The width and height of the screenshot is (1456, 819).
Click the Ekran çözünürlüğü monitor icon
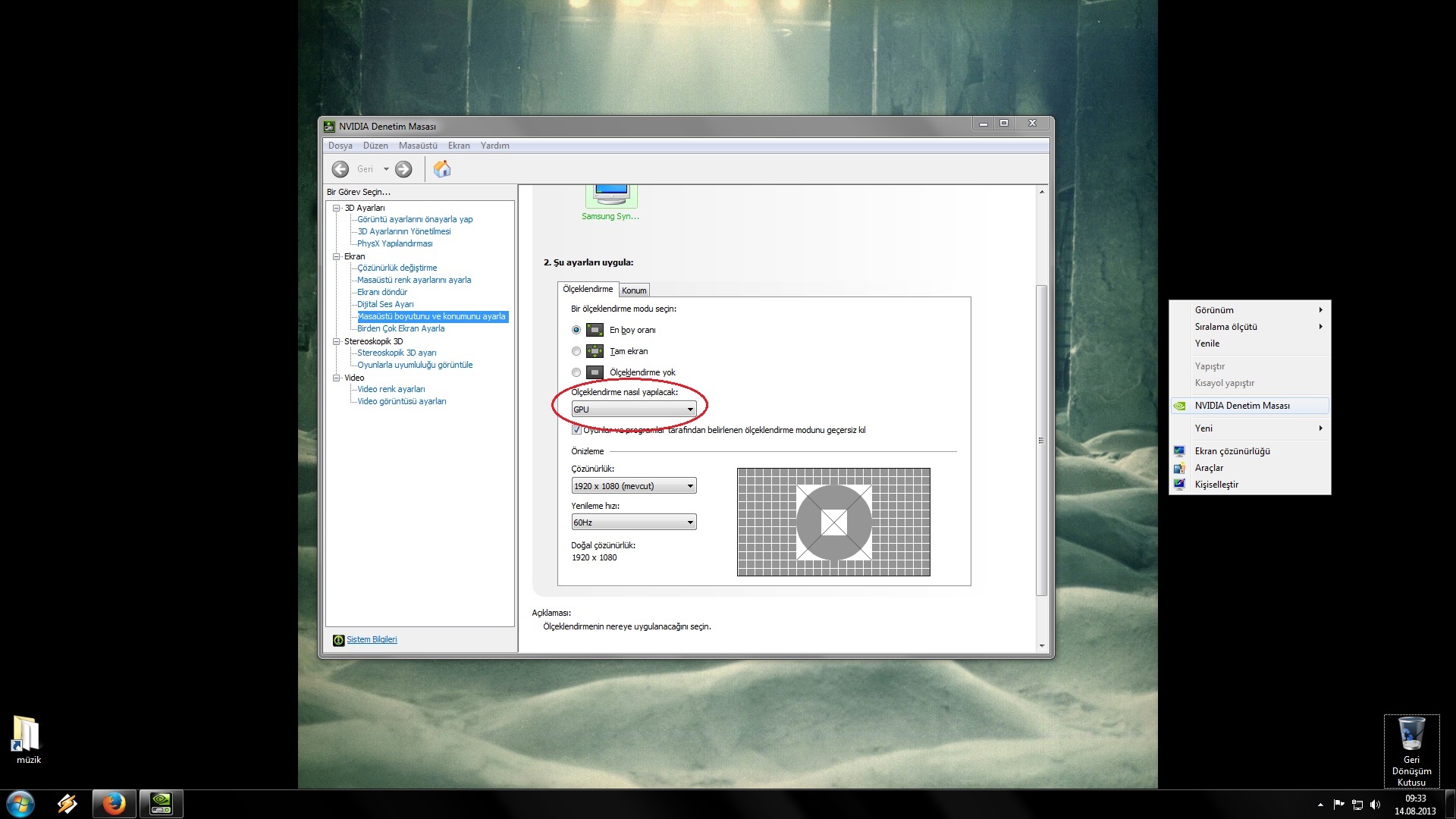(1179, 451)
